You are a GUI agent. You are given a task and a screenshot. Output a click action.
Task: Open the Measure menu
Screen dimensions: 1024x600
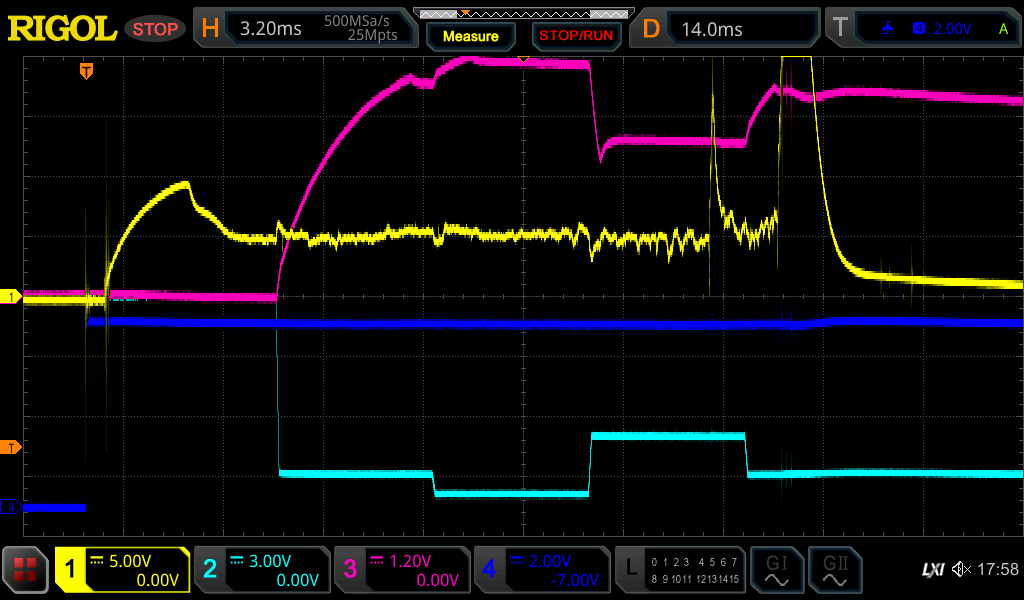(x=471, y=36)
